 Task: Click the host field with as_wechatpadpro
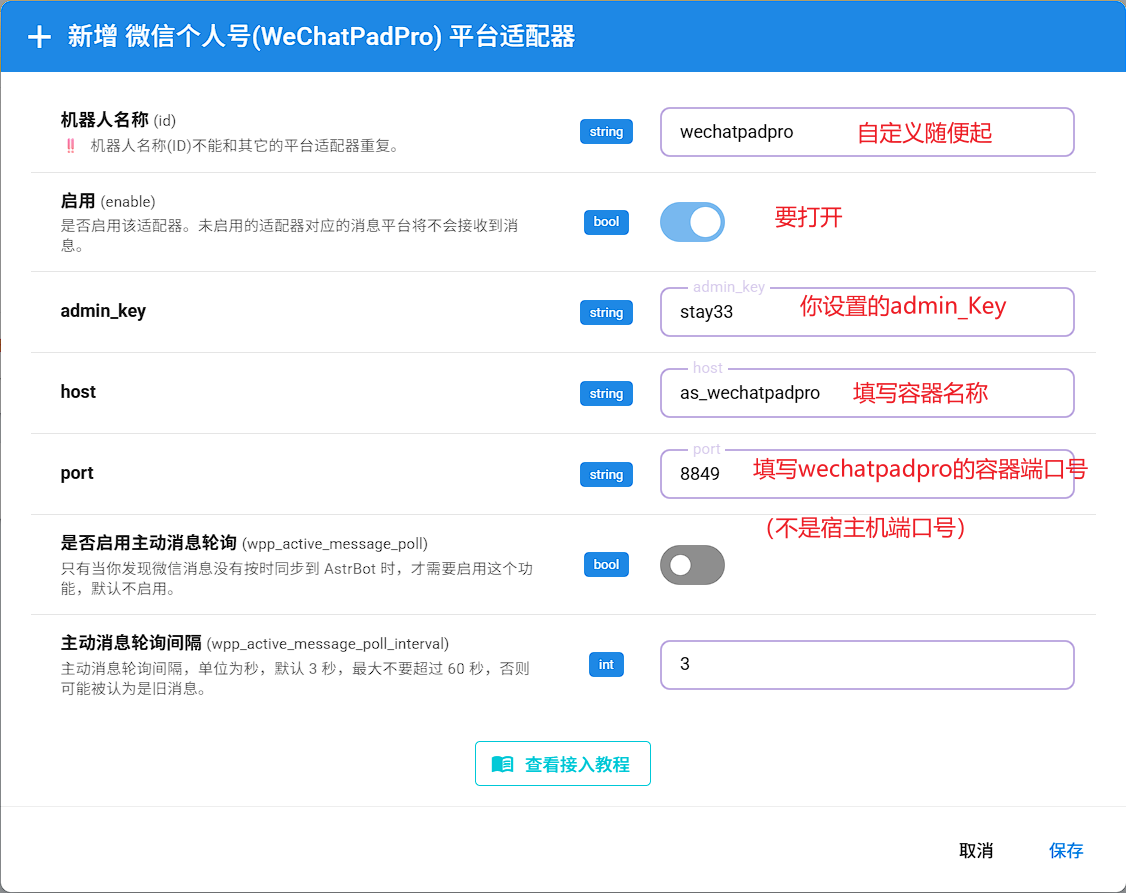pyautogui.click(x=867, y=393)
